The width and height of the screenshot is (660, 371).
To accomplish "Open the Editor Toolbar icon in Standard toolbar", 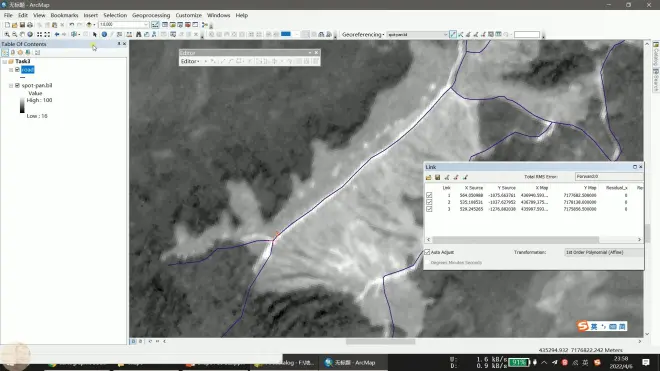I will click(155, 25).
